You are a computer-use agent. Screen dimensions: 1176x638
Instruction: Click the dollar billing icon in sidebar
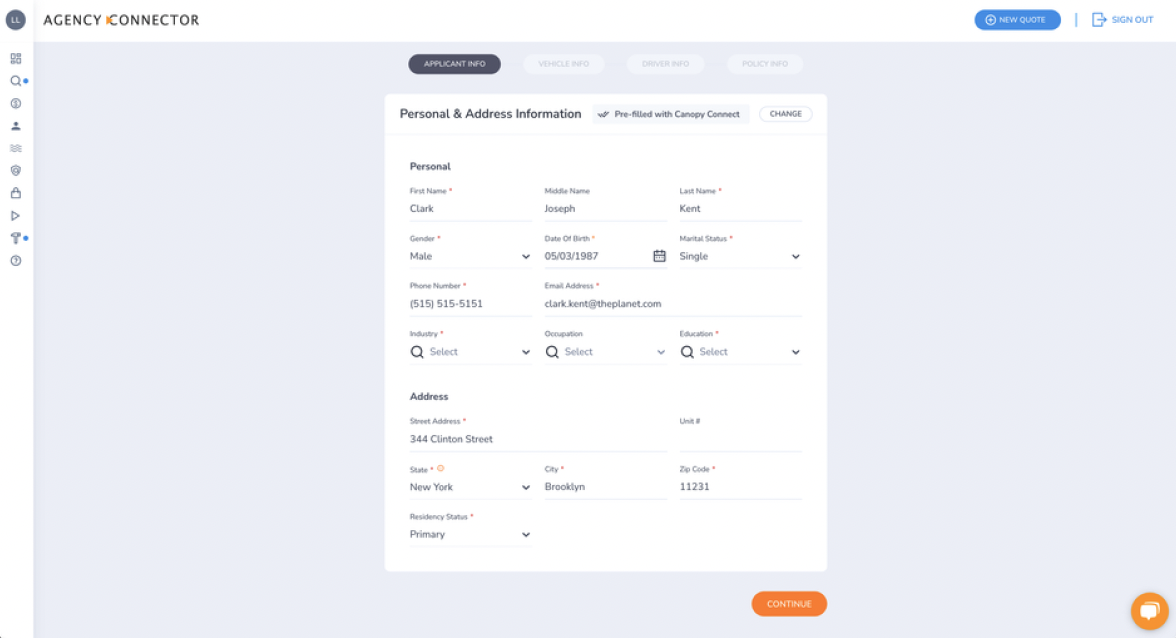click(x=16, y=103)
